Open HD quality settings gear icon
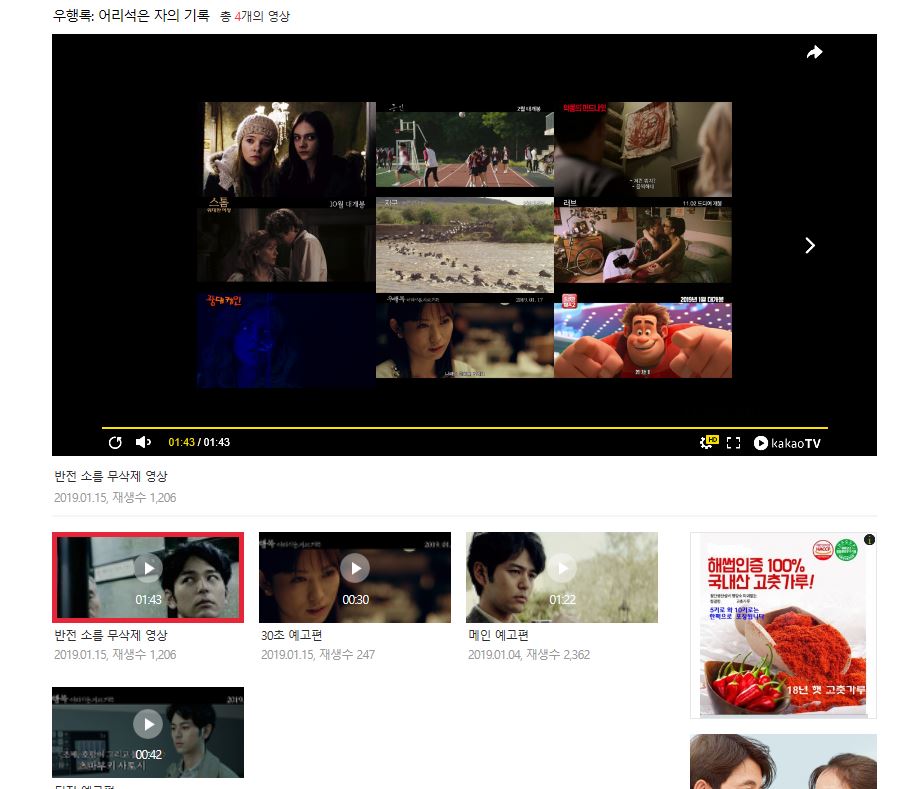Viewport: 905px width, 789px height. (708, 442)
